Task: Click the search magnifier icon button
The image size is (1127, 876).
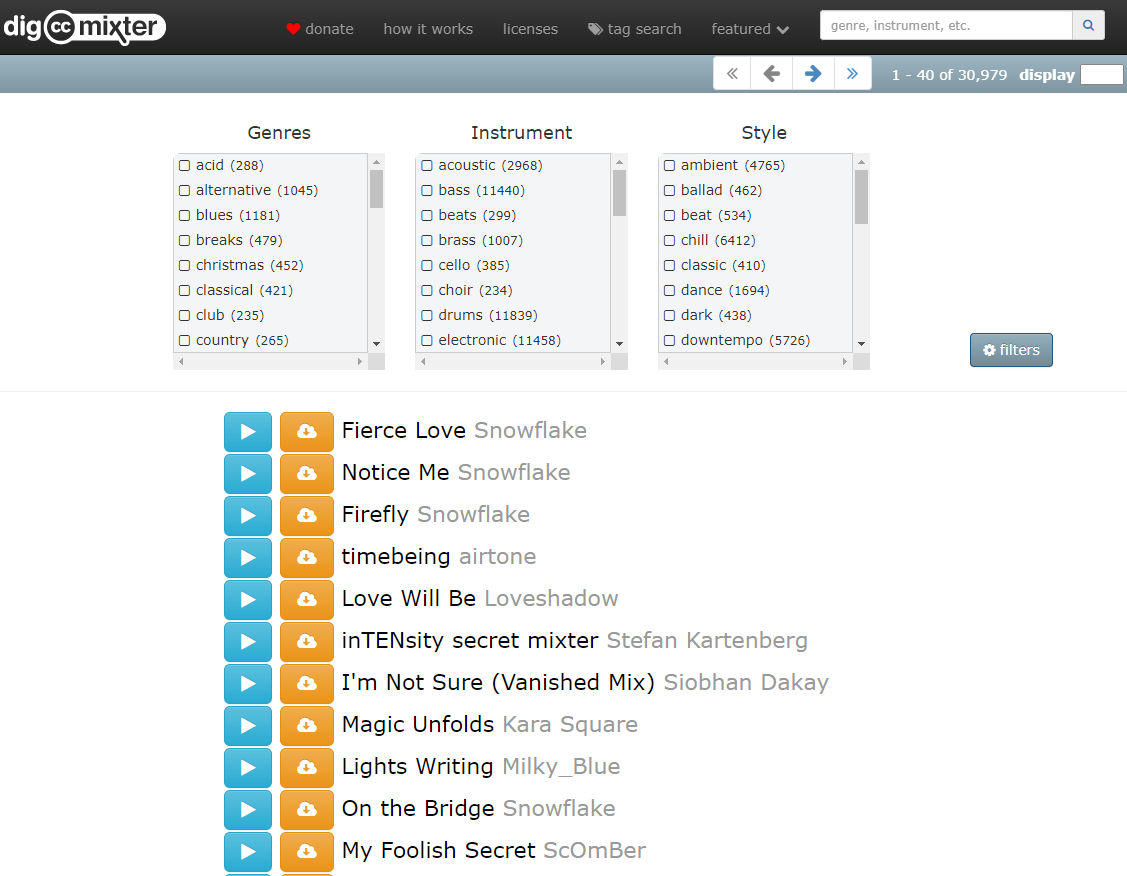Action: click(x=1088, y=26)
